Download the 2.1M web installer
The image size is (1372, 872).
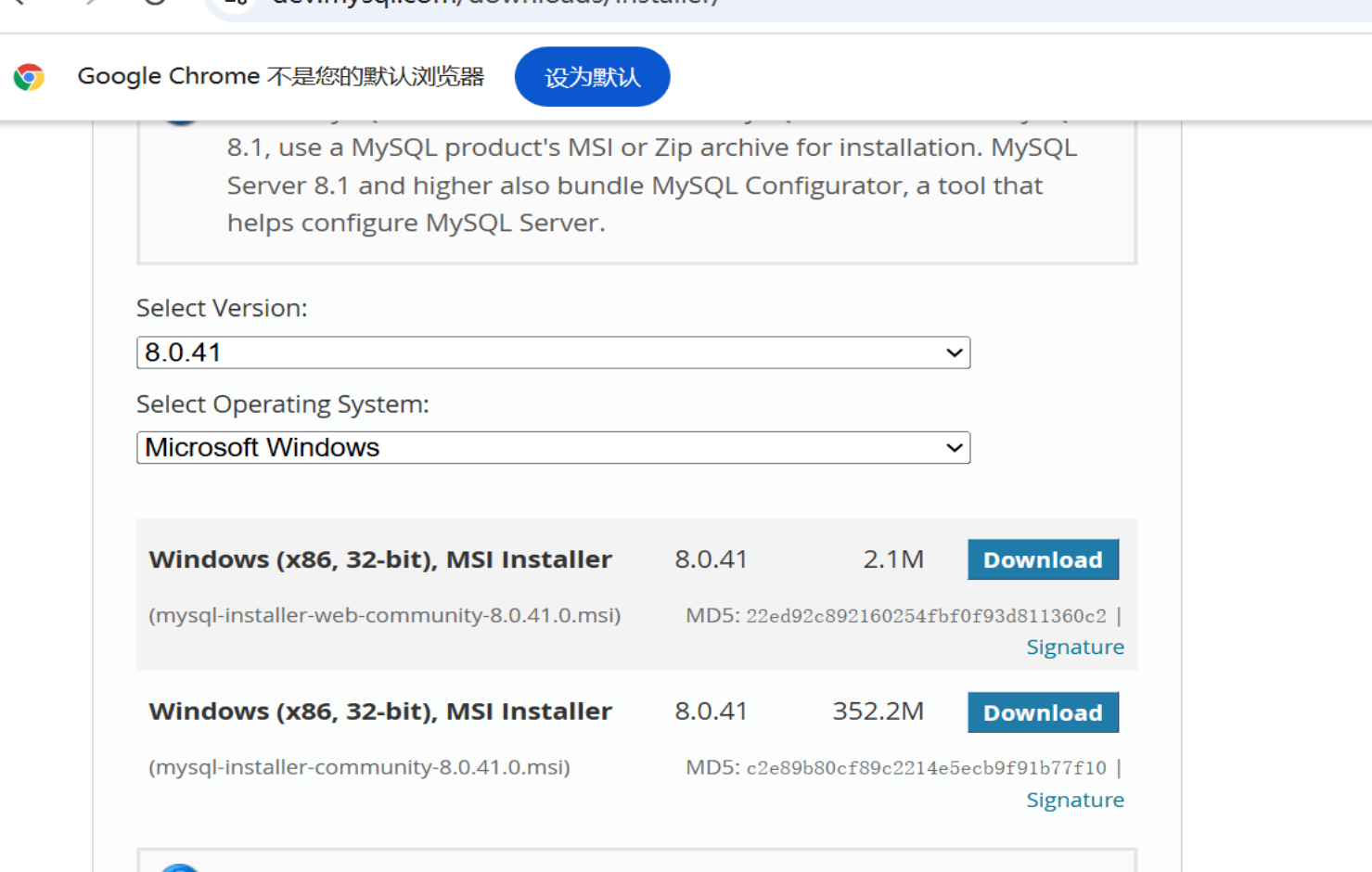(1043, 559)
